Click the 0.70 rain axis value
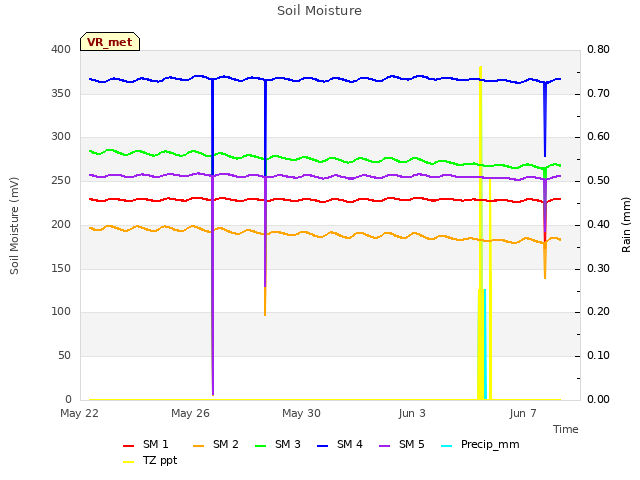640x480 pixels. coord(598,93)
